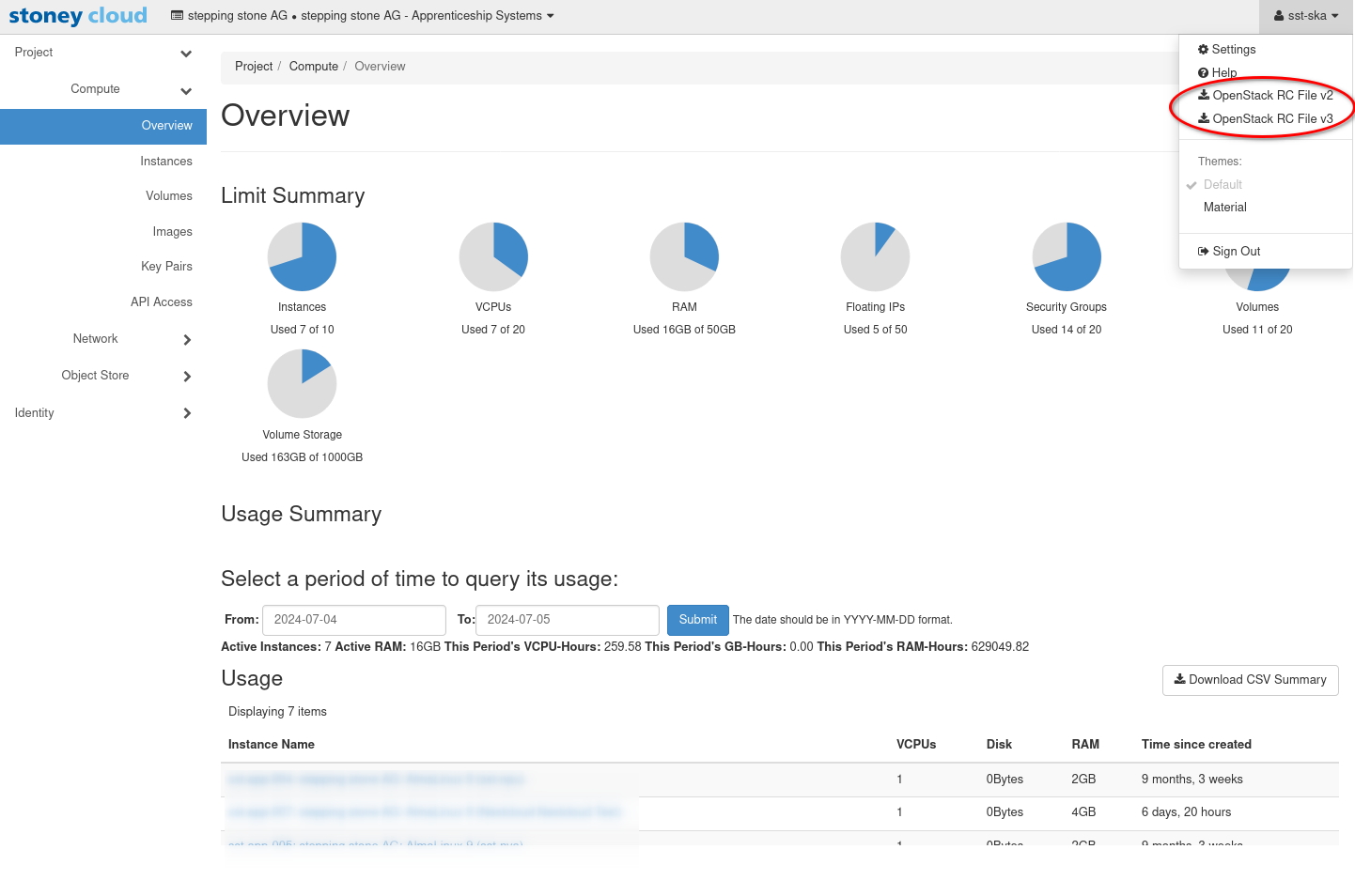Click the Volume Storage pie chart

pyautogui.click(x=302, y=383)
